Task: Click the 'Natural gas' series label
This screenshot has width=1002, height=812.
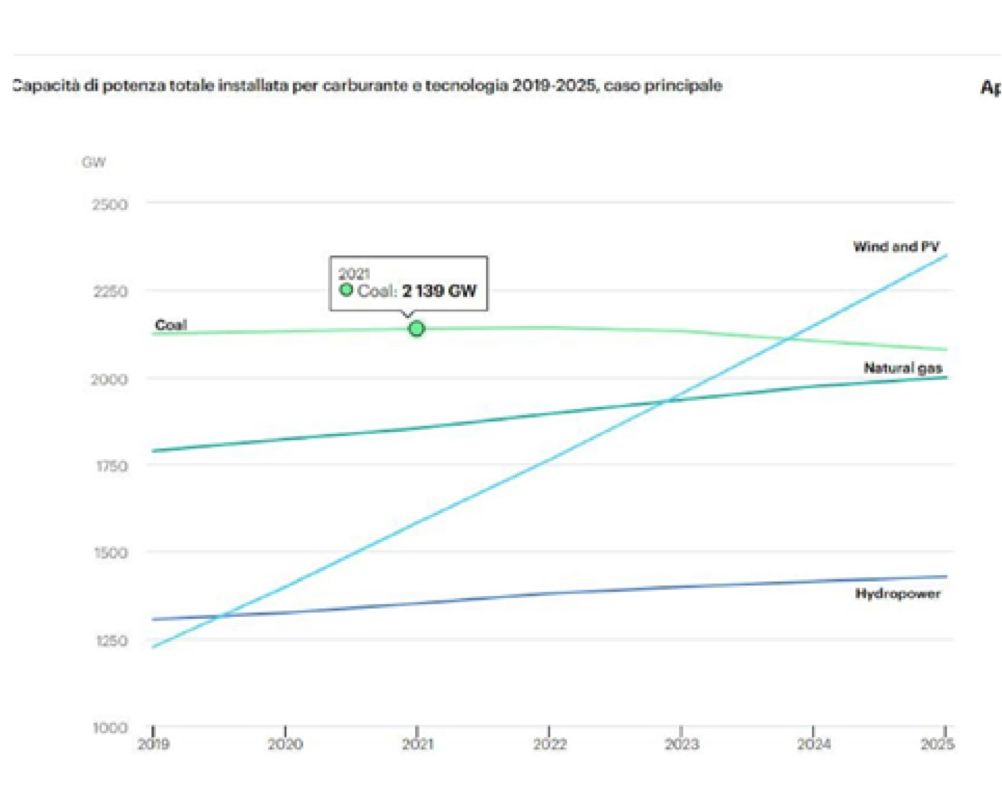Action: (903, 368)
